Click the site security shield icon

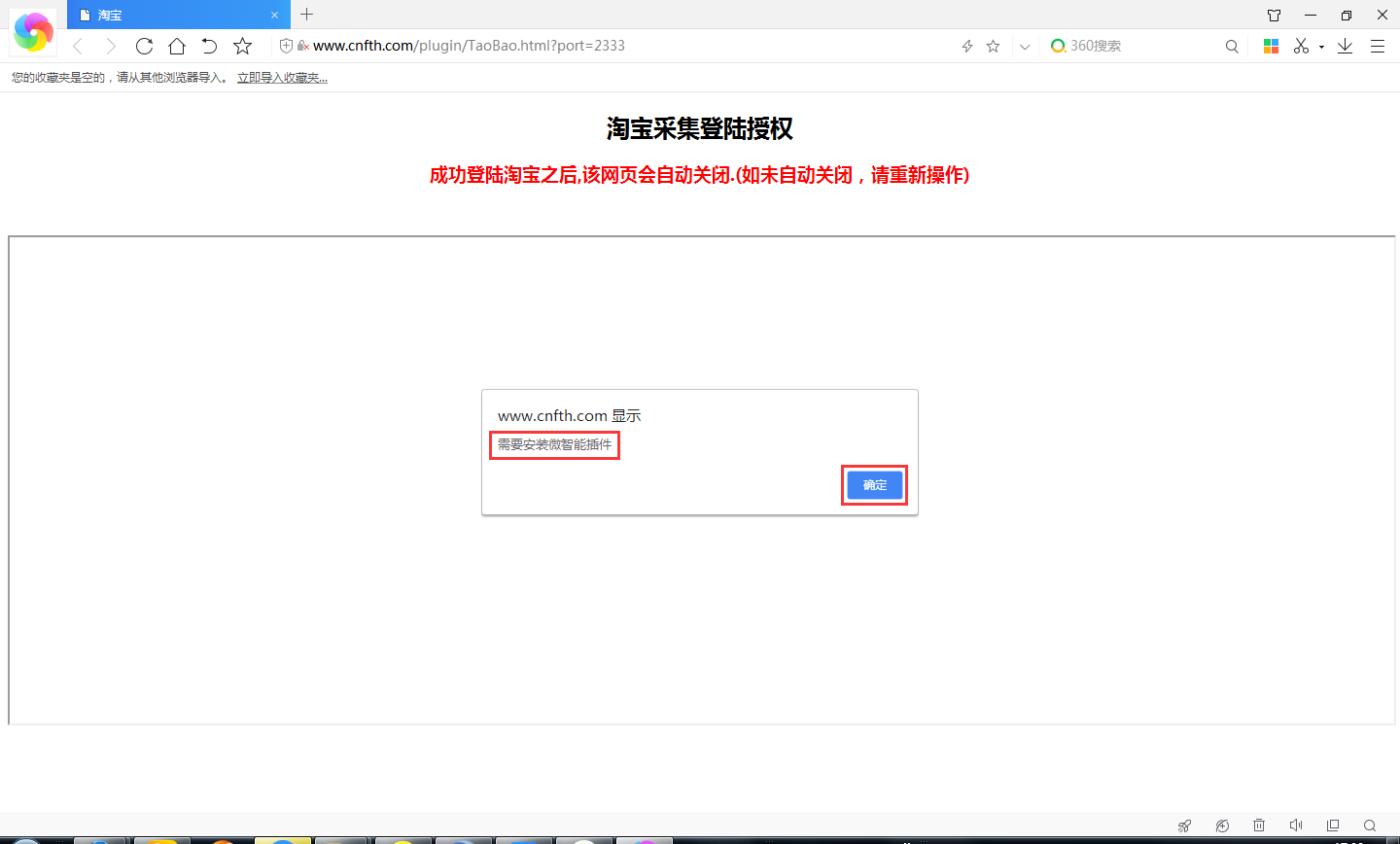coord(286,46)
